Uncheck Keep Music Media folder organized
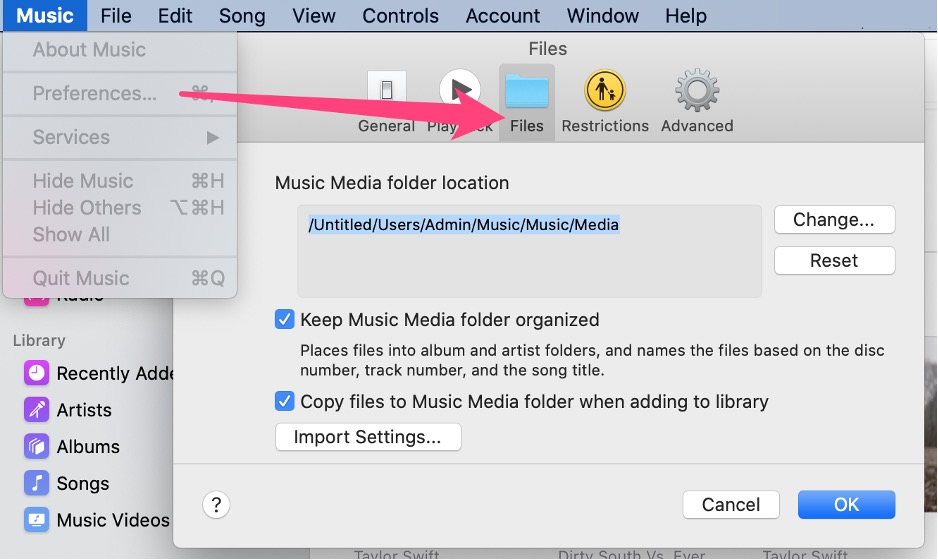The image size is (938, 560). click(285, 320)
